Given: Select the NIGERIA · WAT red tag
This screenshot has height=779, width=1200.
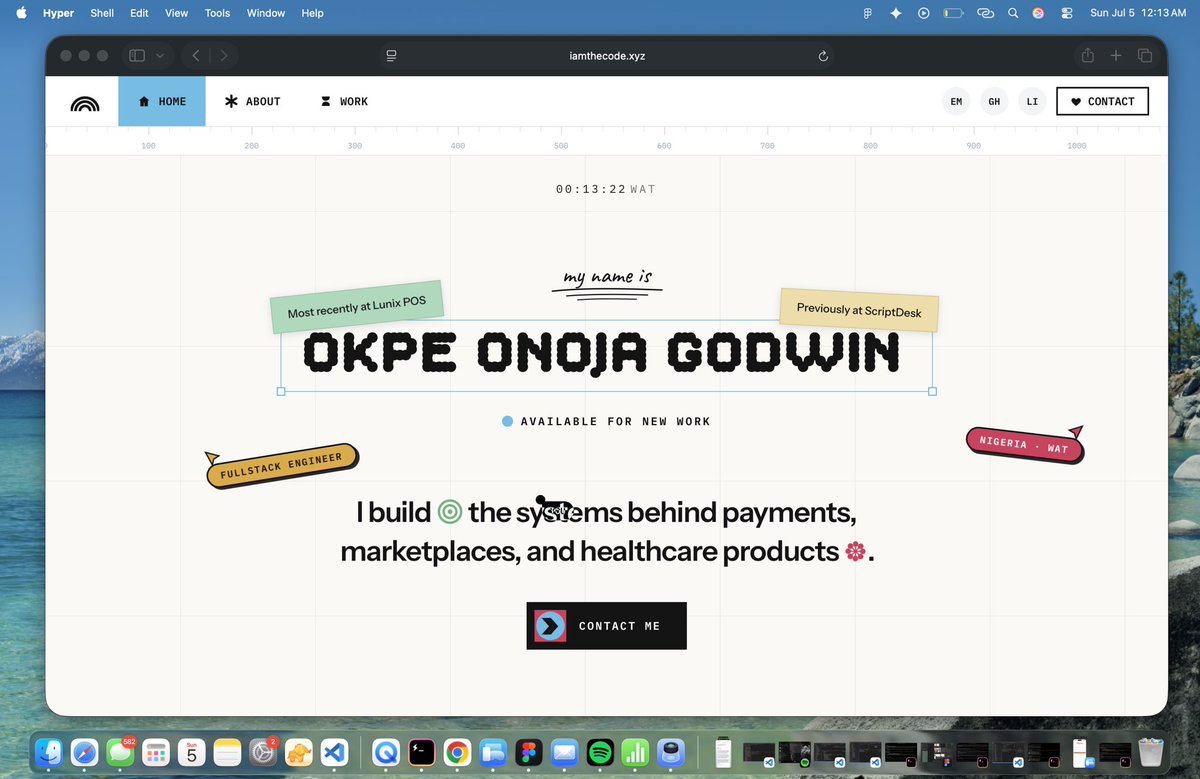Looking at the screenshot, I should pos(1024,443).
